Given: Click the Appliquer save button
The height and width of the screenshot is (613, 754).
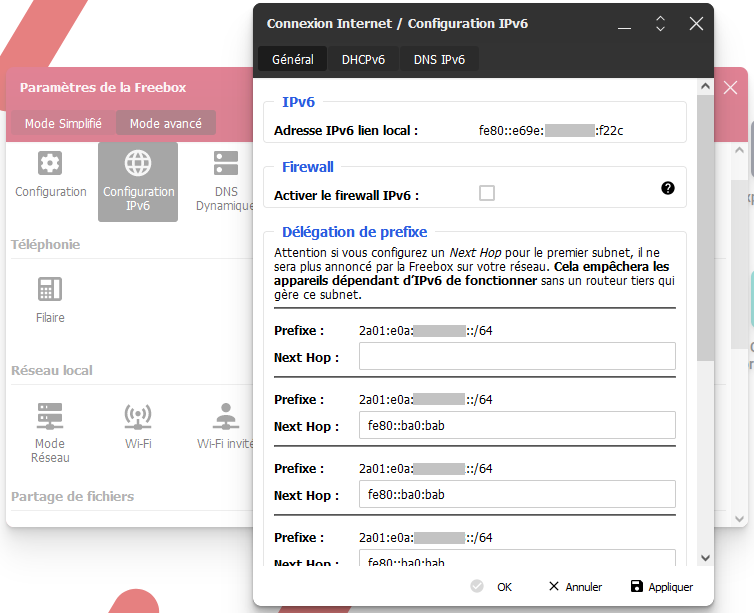Looking at the screenshot, I should [x=662, y=587].
